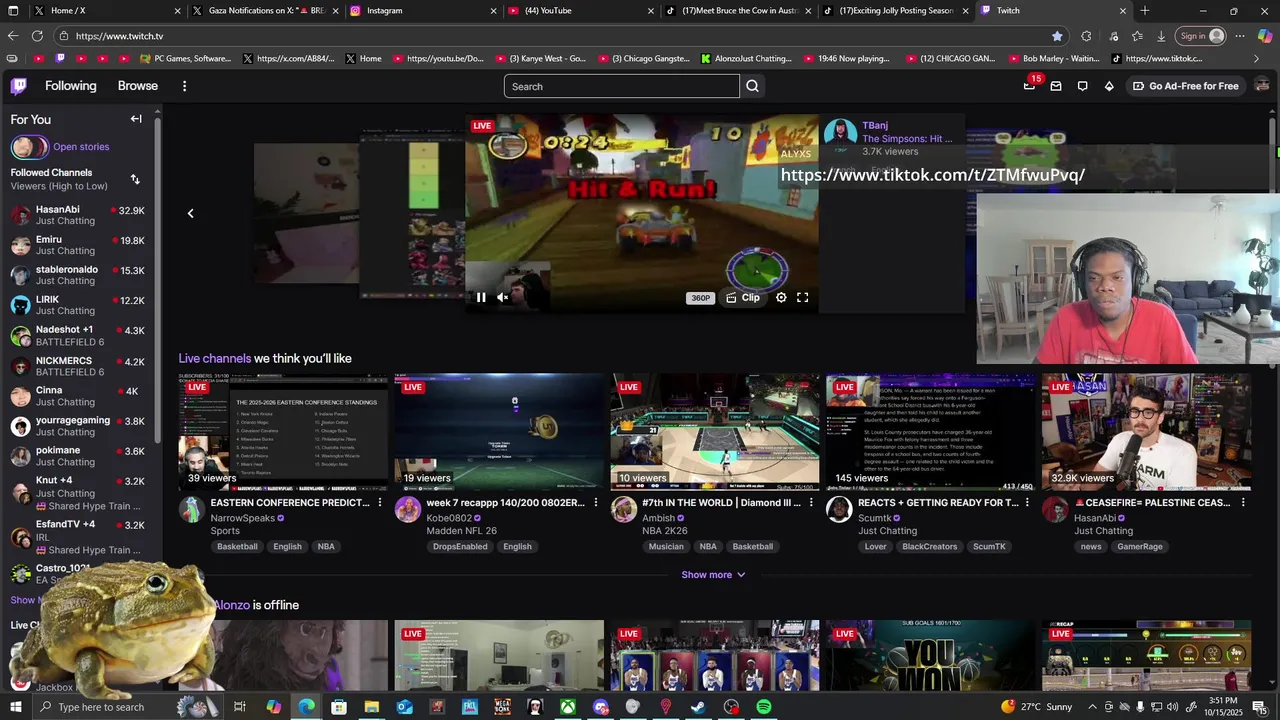The image size is (1280, 720).
Task: Open options for week 7 recappp stream card
Action: [596, 502]
